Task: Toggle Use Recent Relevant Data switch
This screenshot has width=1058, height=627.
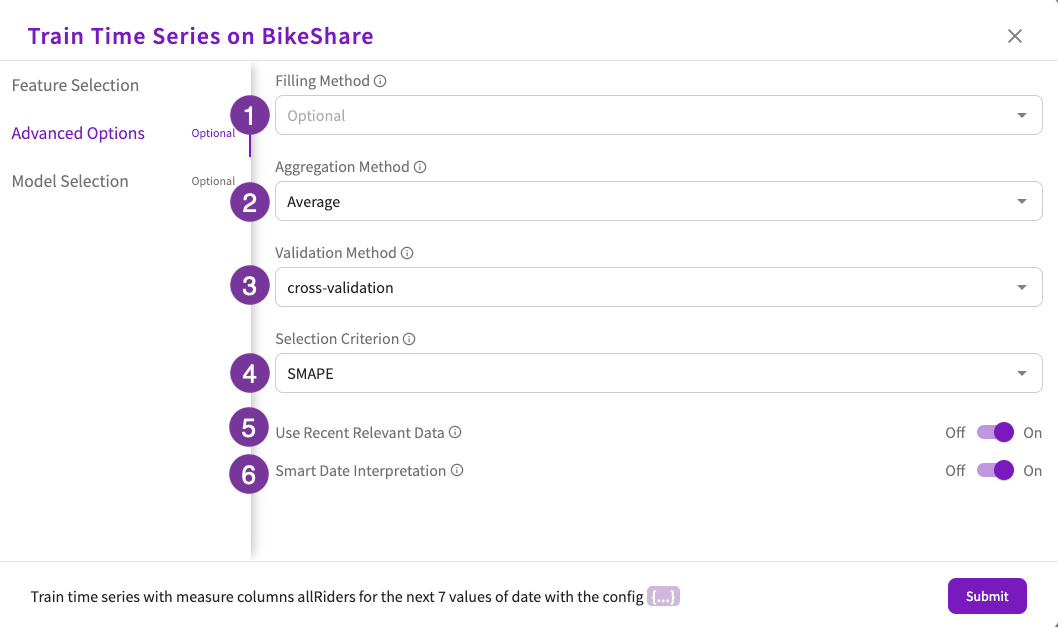Action: coord(995,432)
